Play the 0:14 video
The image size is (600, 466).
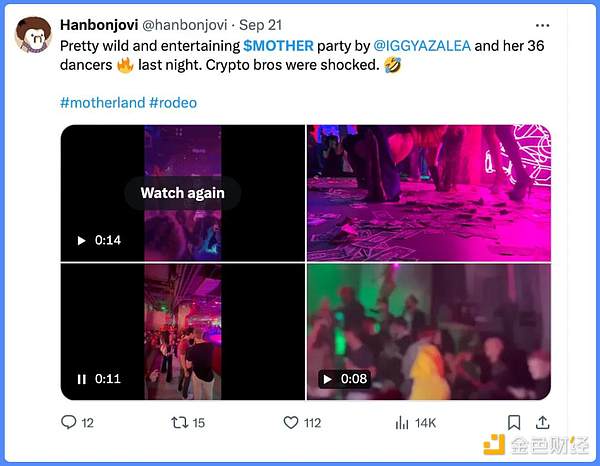(x=82, y=240)
